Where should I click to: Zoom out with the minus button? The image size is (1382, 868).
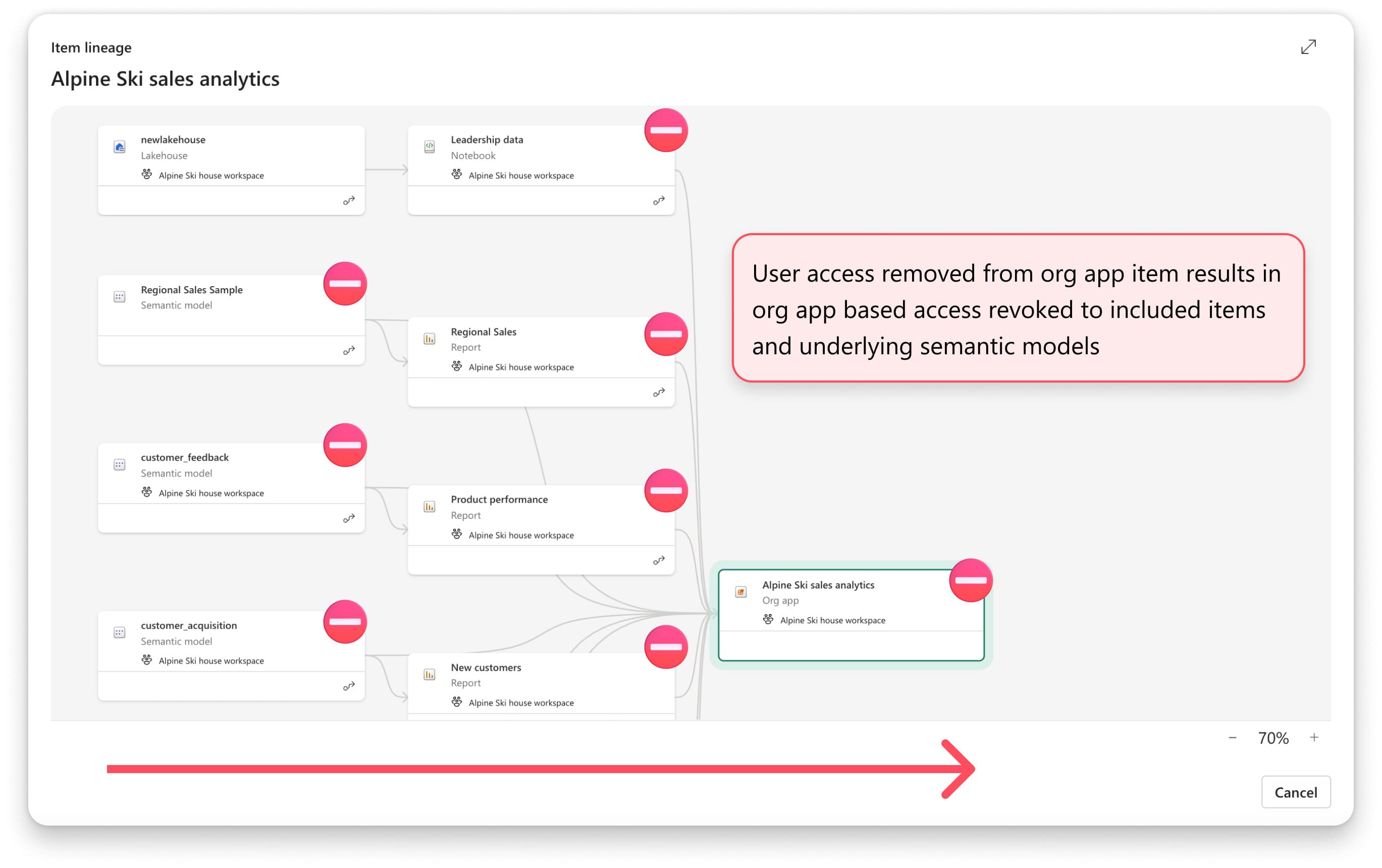pyautogui.click(x=1232, y=737)
